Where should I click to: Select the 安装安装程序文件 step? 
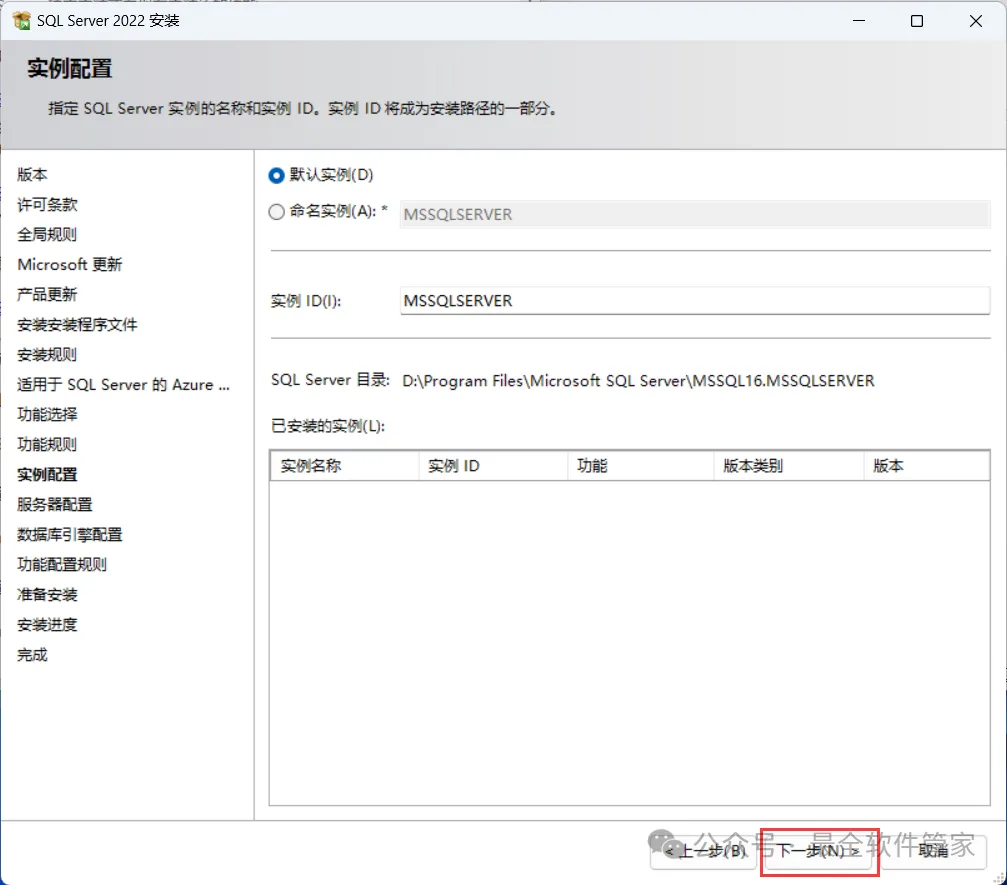tap(77, 325)
